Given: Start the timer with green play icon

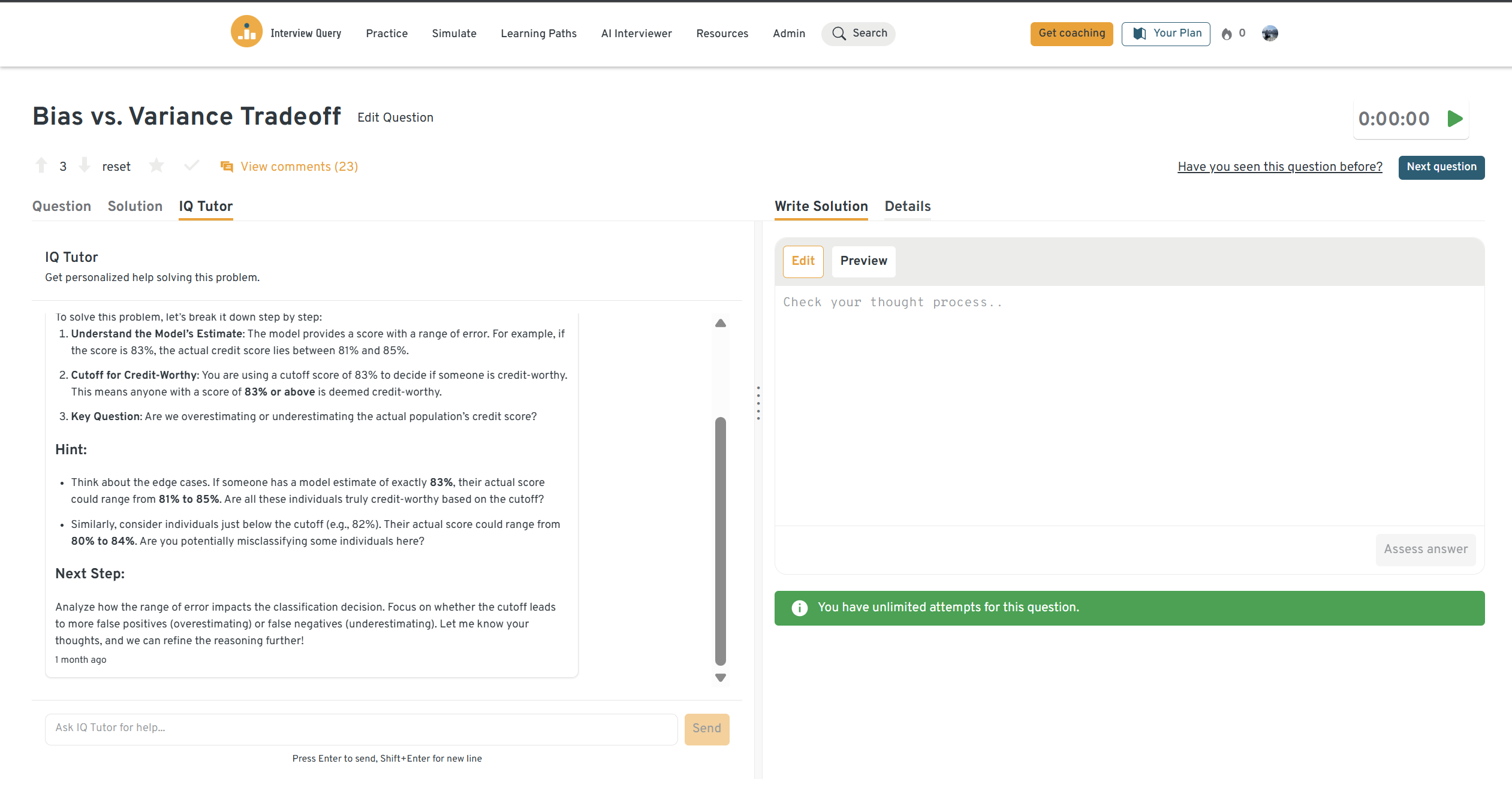Looking at the screenshot, I should point(1454,119).
